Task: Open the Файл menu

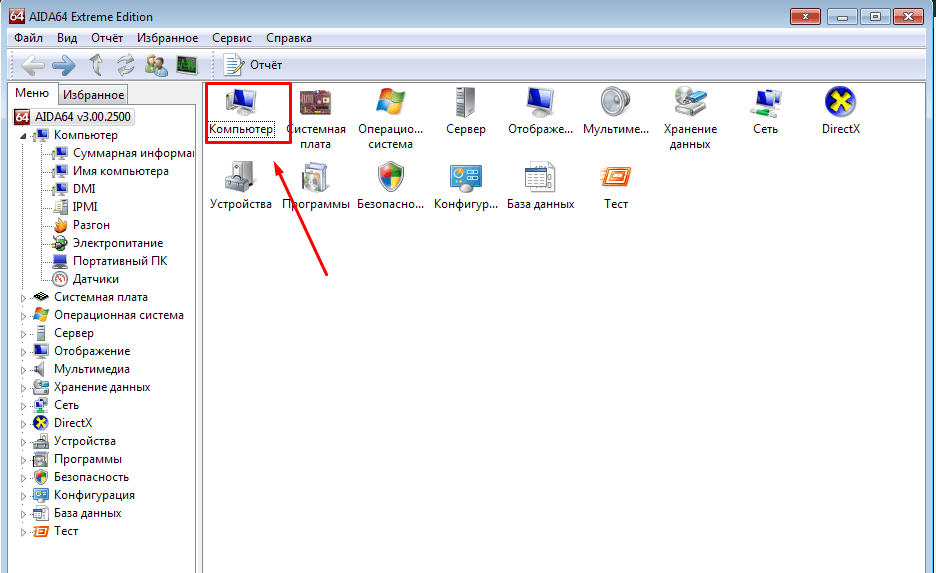Action: tap(28, 38)
